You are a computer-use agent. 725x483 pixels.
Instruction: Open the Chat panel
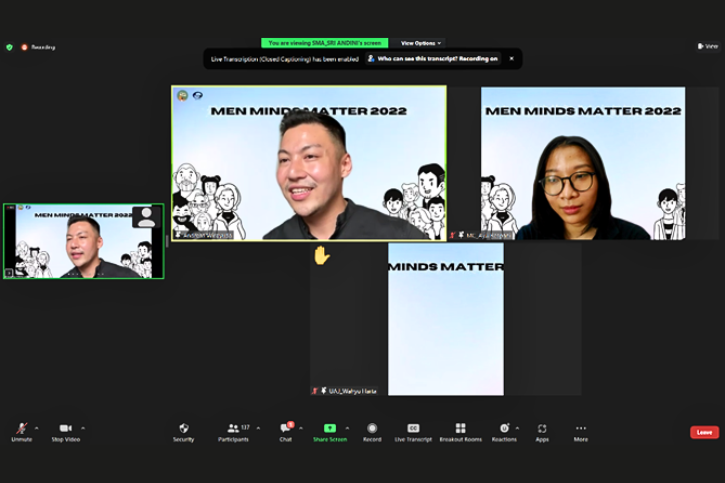(x=286, y=432)
